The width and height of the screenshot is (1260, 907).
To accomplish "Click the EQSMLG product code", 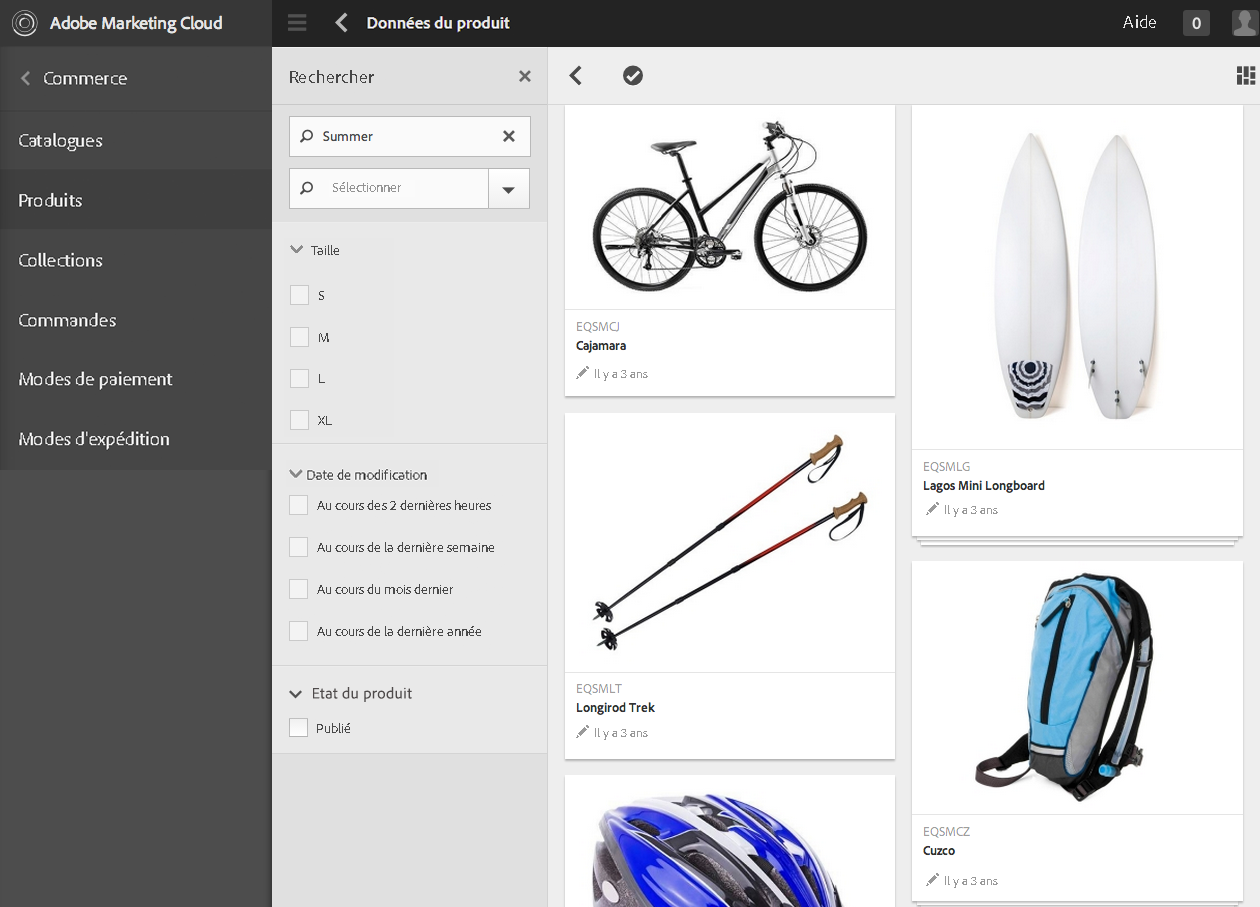I will coord(947,467).
